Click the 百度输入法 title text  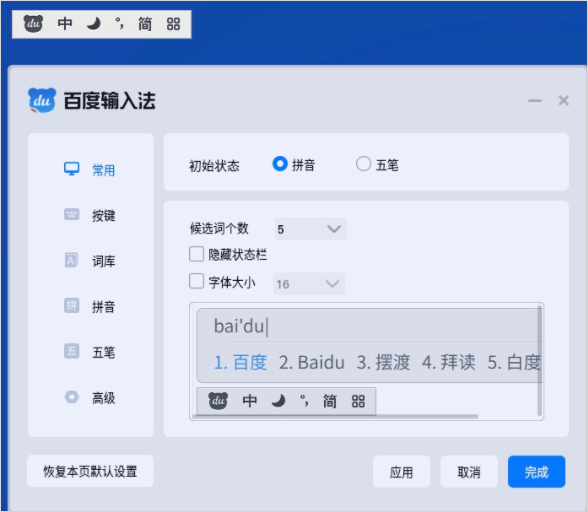pos(109,101)
